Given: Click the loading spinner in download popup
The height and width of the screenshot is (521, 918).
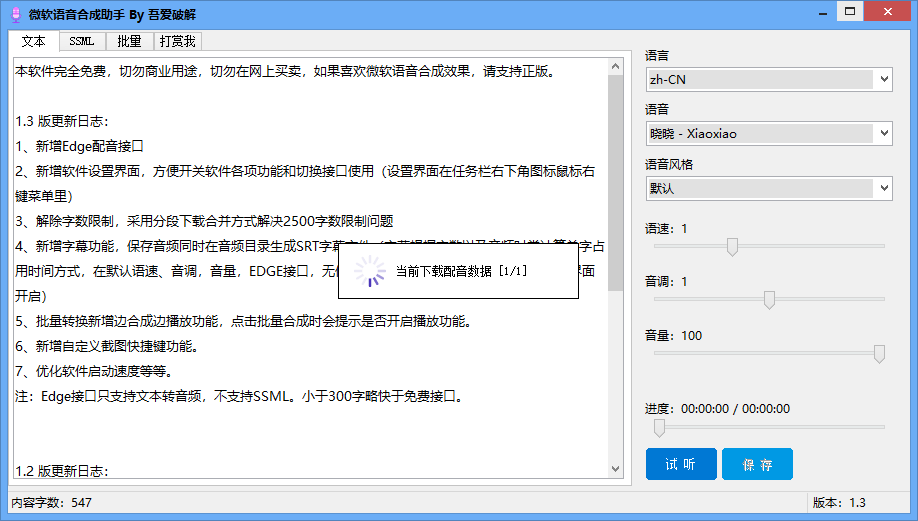Looking at the screenshot, I should tap(370, 271).
